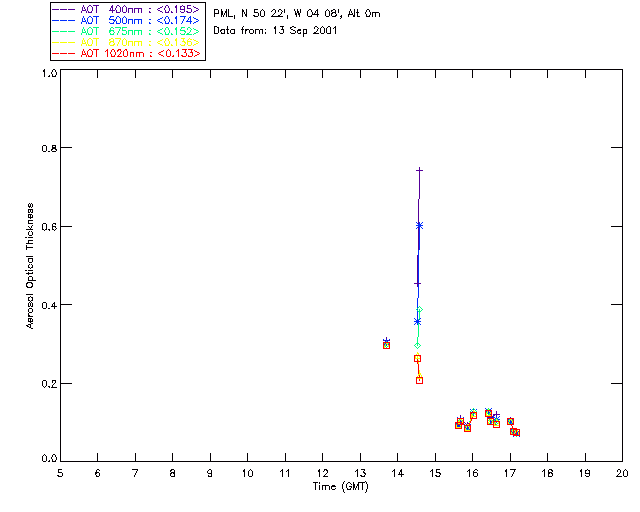640x512 pixels.
Task: Click the AOT 500nm legend entry
Action: click(126, 20)
